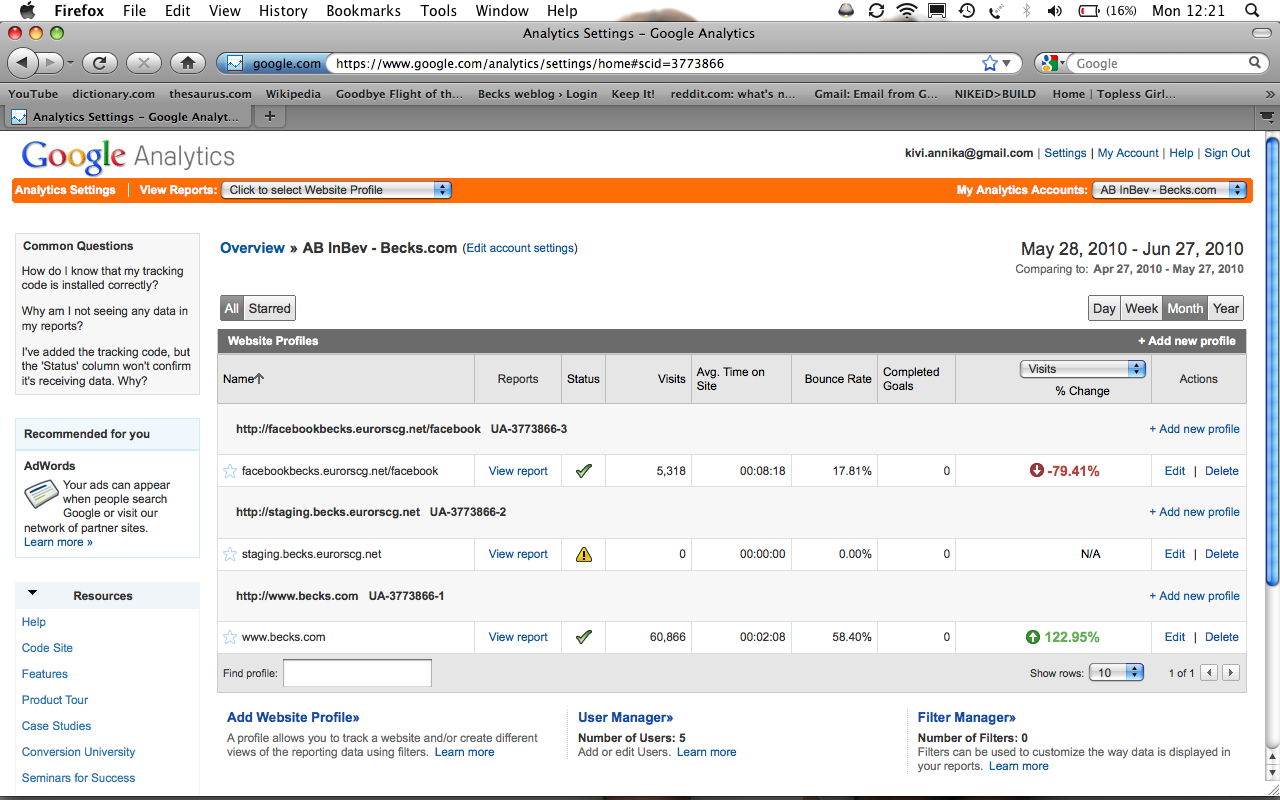
Task: Open a new tab with the plus button
Action: 269,116
